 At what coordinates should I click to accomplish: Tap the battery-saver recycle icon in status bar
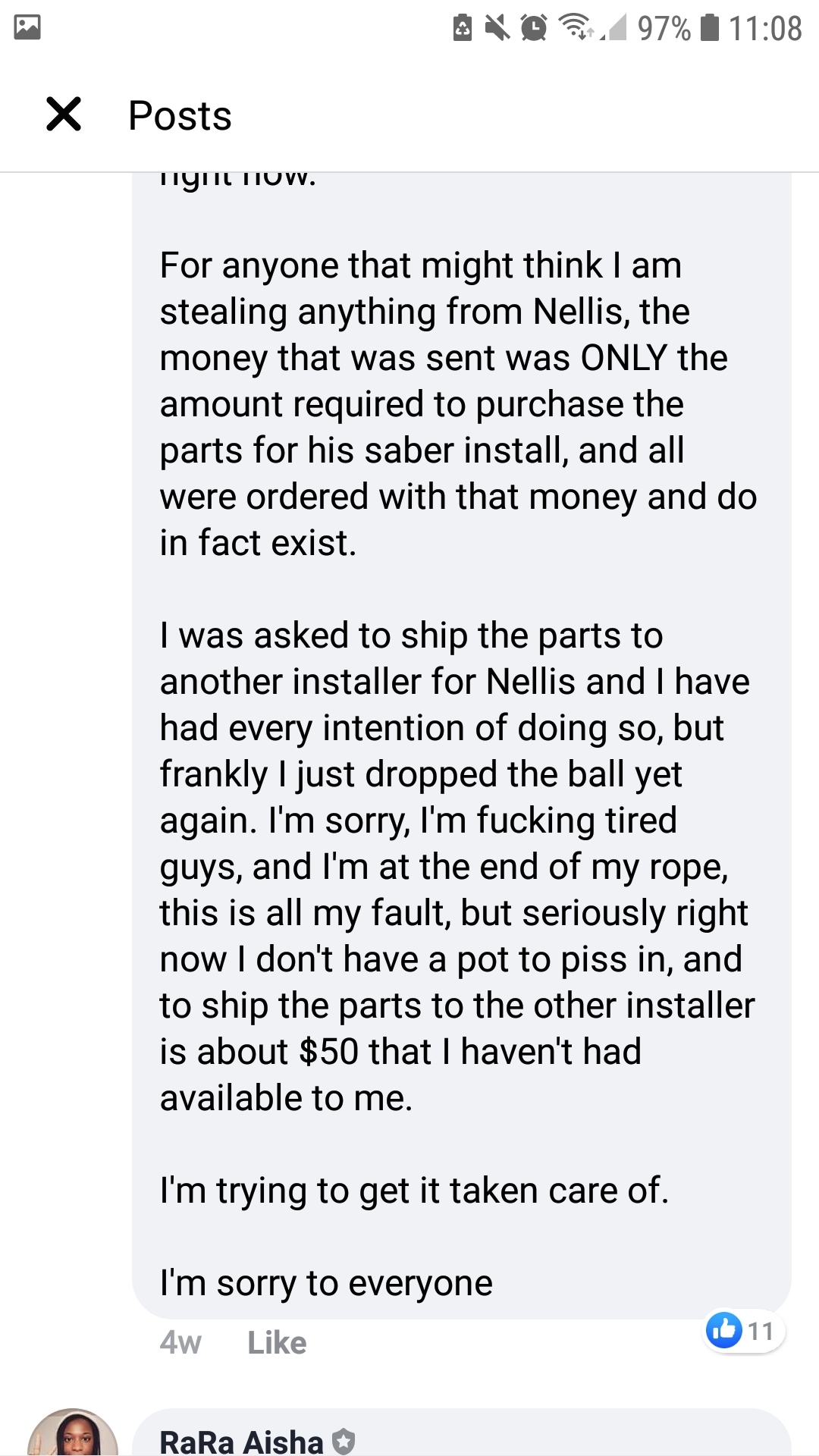coord(462,28)
